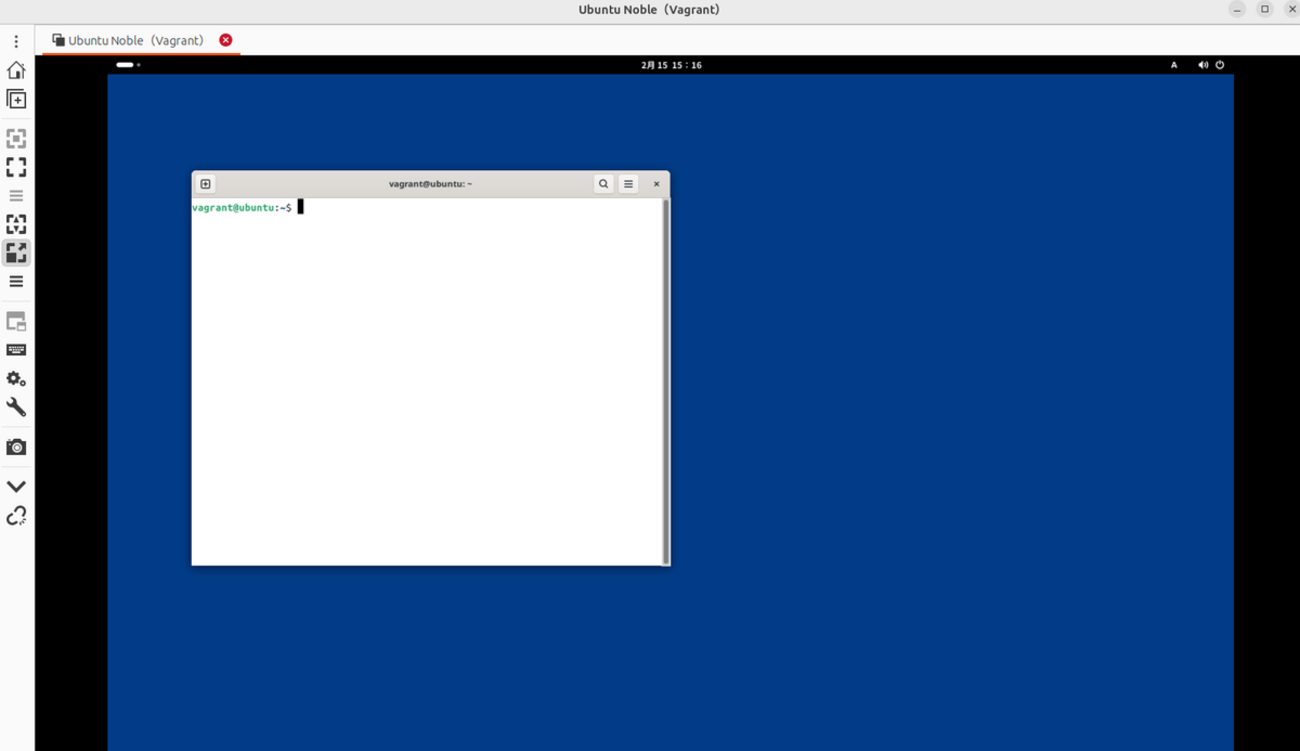Open Remmina preferences with the gear icon
The height and width of the screenshot is (751, 1300).
tap(16, 378)
